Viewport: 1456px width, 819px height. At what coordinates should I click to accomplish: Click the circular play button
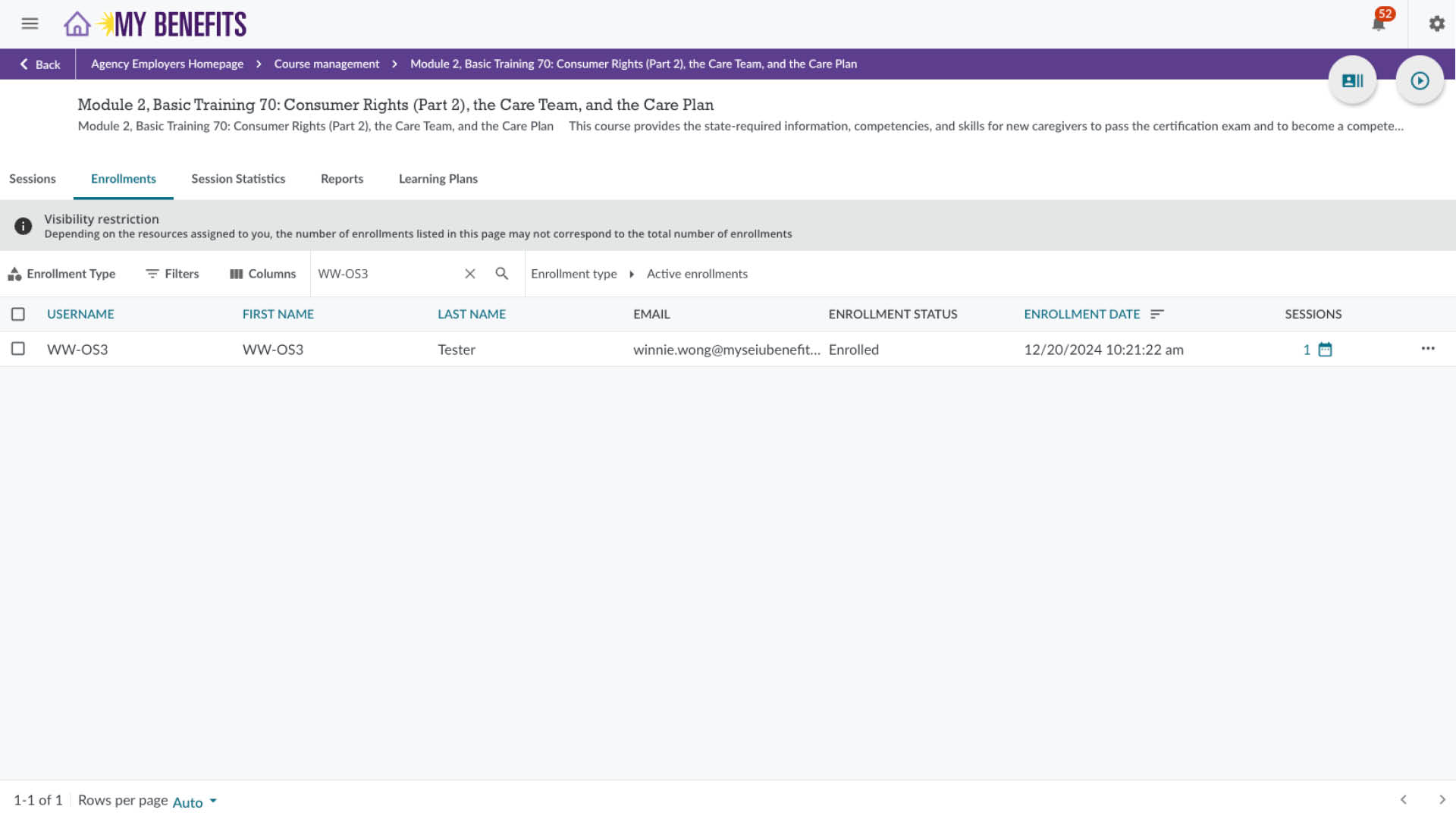[1420, 80]
